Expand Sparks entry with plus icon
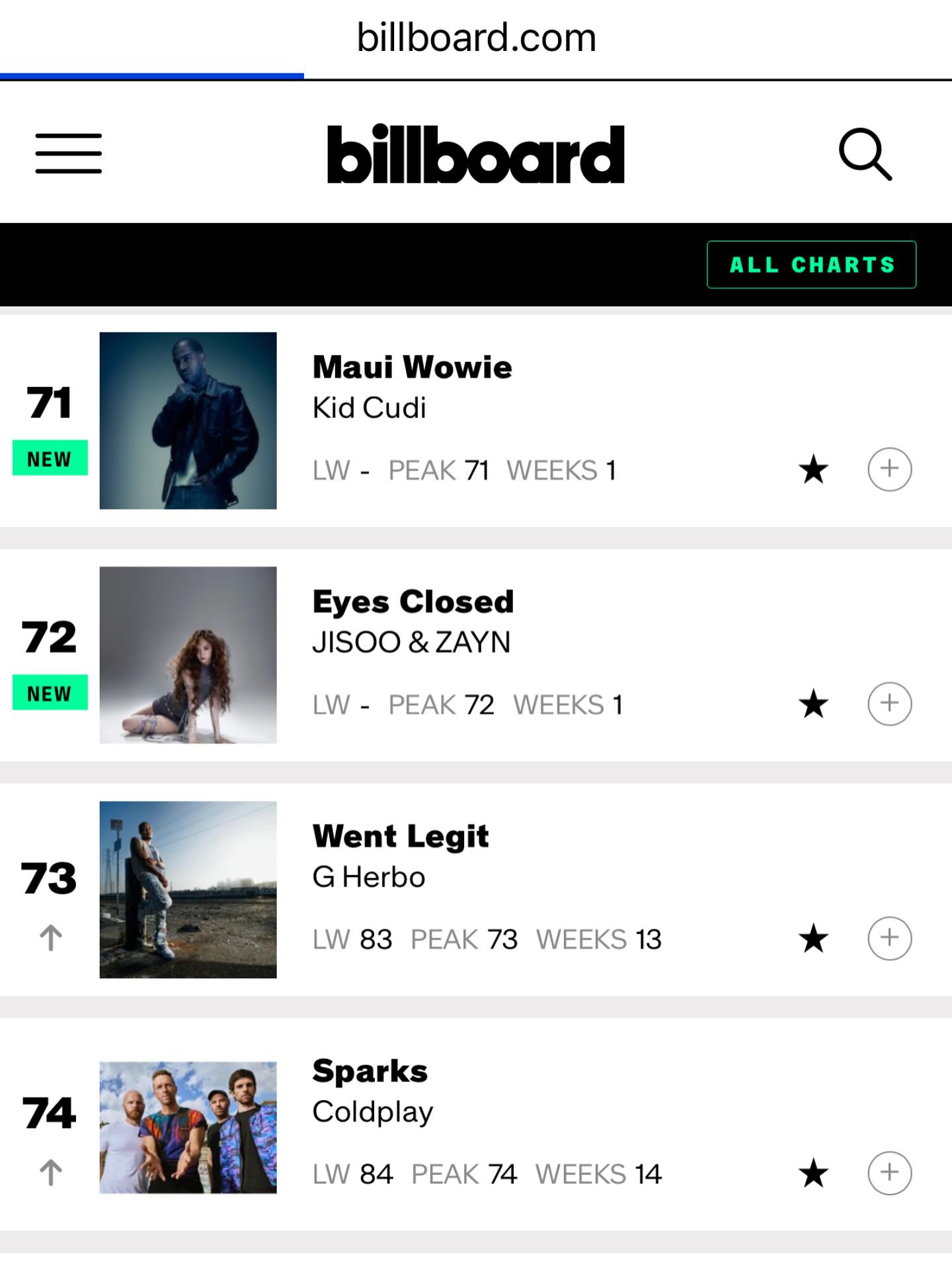 (x=889, y=1173)
